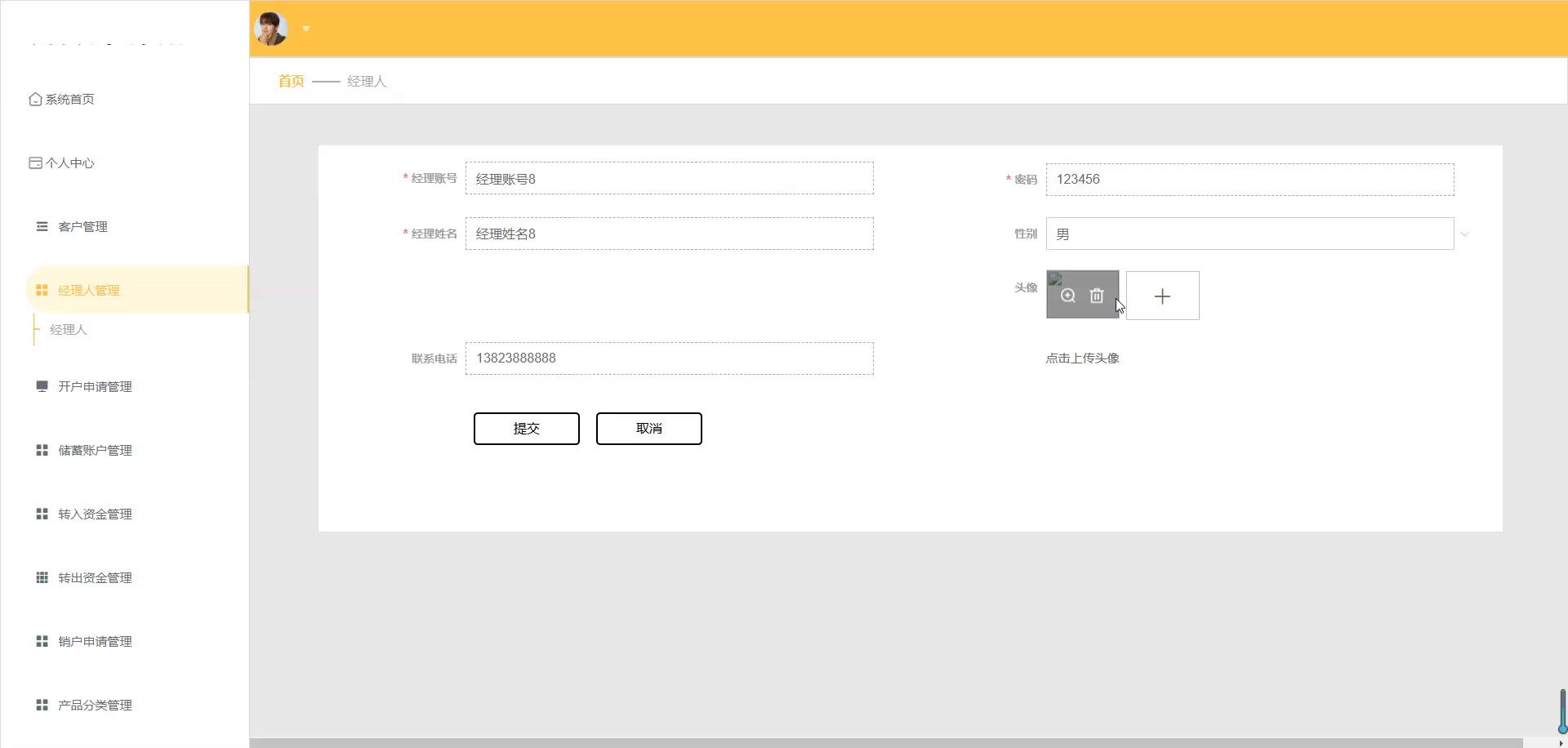Click the grid icon beside 转出资金管理
The image size is (1568, 748).
pos(42,577)
